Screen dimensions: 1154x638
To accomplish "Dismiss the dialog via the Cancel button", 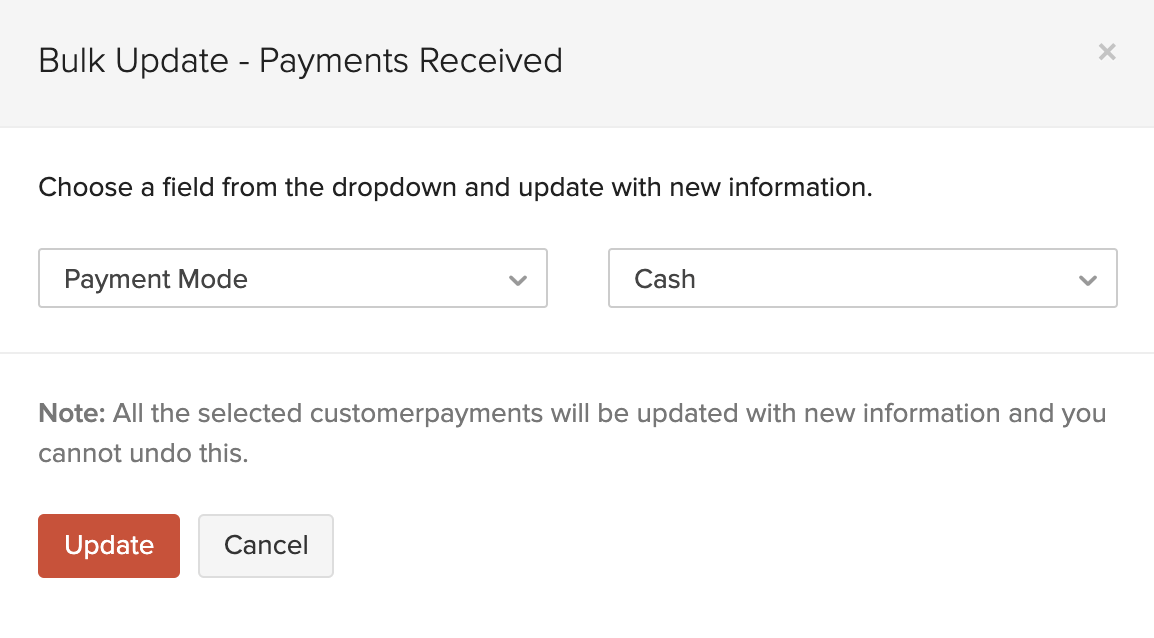I will click(266, 546).
